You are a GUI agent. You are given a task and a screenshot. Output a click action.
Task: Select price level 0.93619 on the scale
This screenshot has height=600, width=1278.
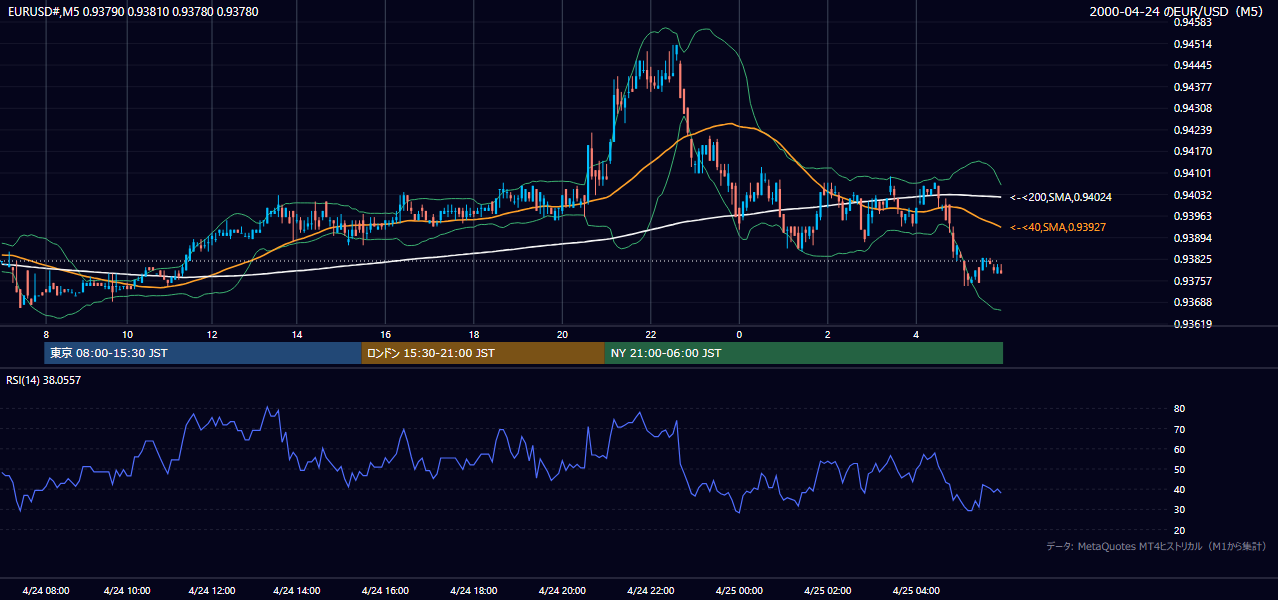click(x=1193, y=324)
